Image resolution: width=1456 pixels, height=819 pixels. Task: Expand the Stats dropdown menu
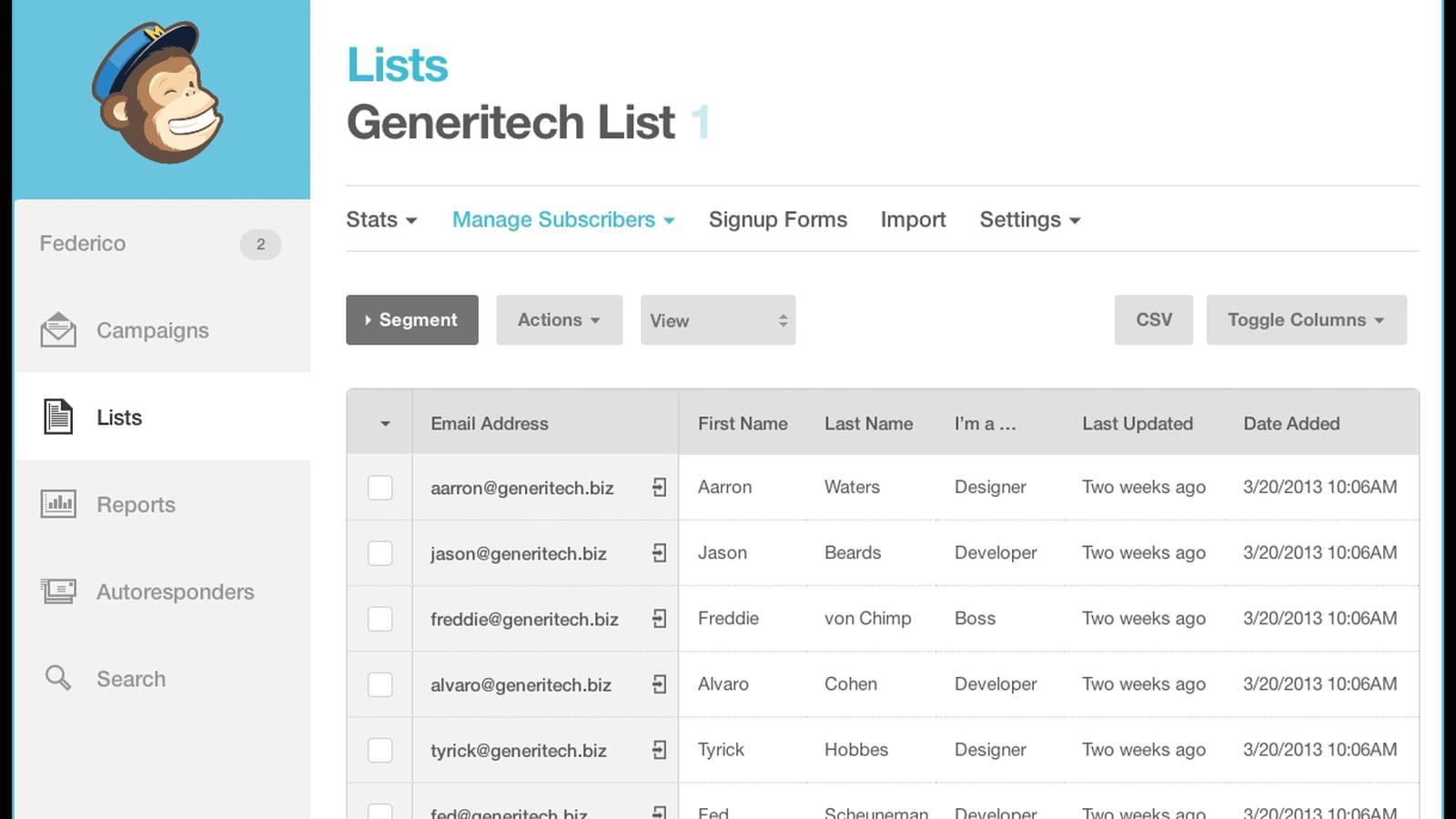point(381,219)
